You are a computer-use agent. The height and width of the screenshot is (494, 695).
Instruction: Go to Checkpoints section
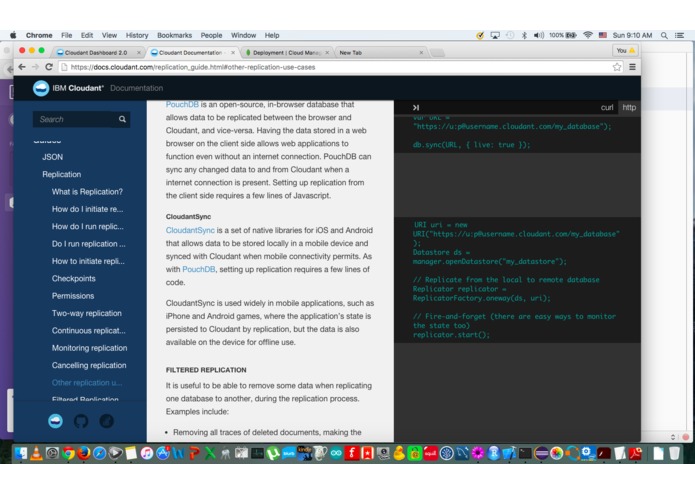pos(74,278)
